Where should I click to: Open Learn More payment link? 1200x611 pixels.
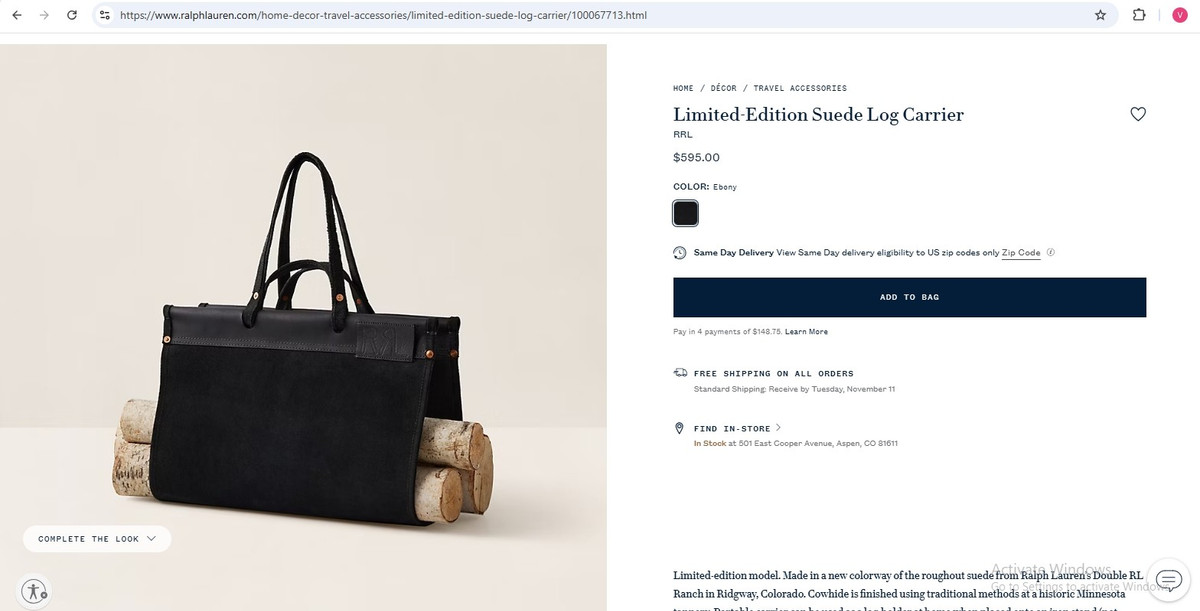point(806,331)
